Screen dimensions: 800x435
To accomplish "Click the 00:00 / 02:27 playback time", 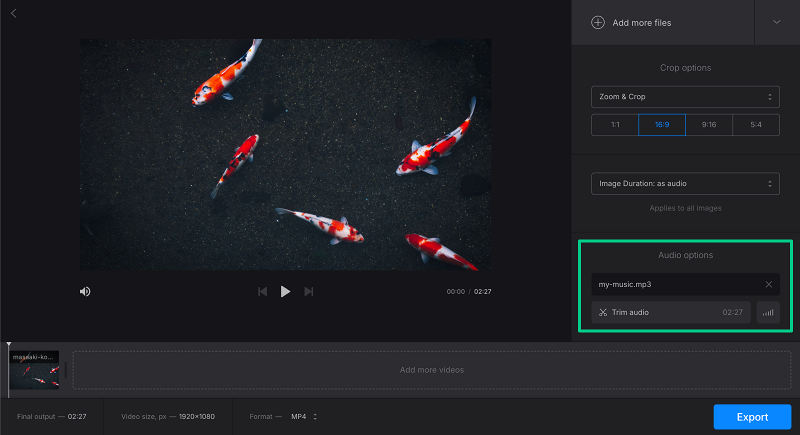I will tap(469, 292).
